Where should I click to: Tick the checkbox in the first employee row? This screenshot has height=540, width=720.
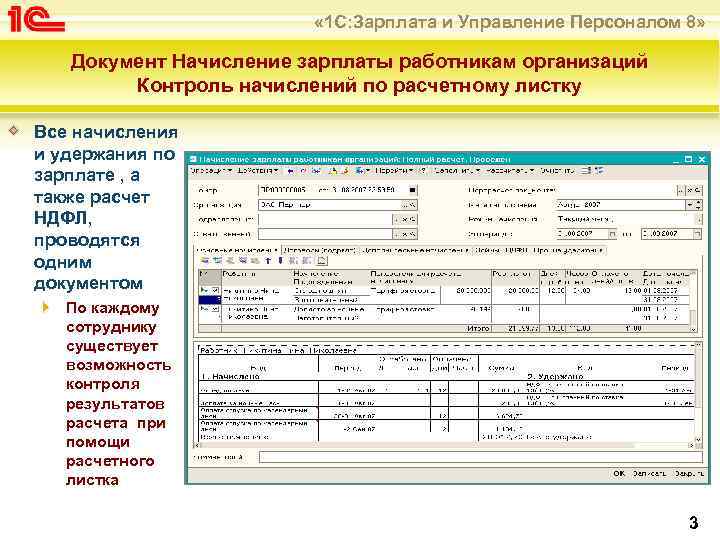(x=215, y=291)
